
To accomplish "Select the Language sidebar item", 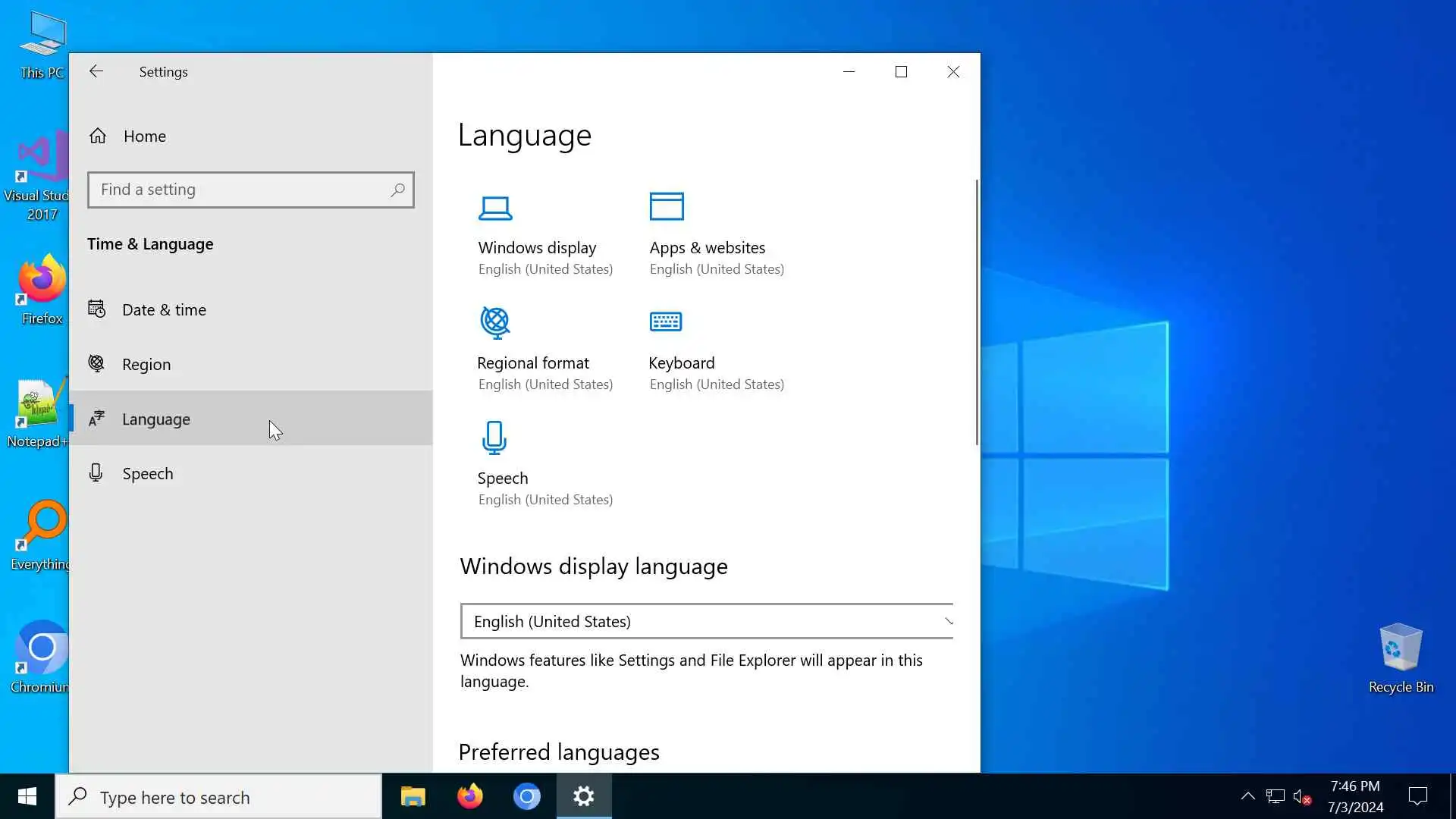I will pos(156,419).
